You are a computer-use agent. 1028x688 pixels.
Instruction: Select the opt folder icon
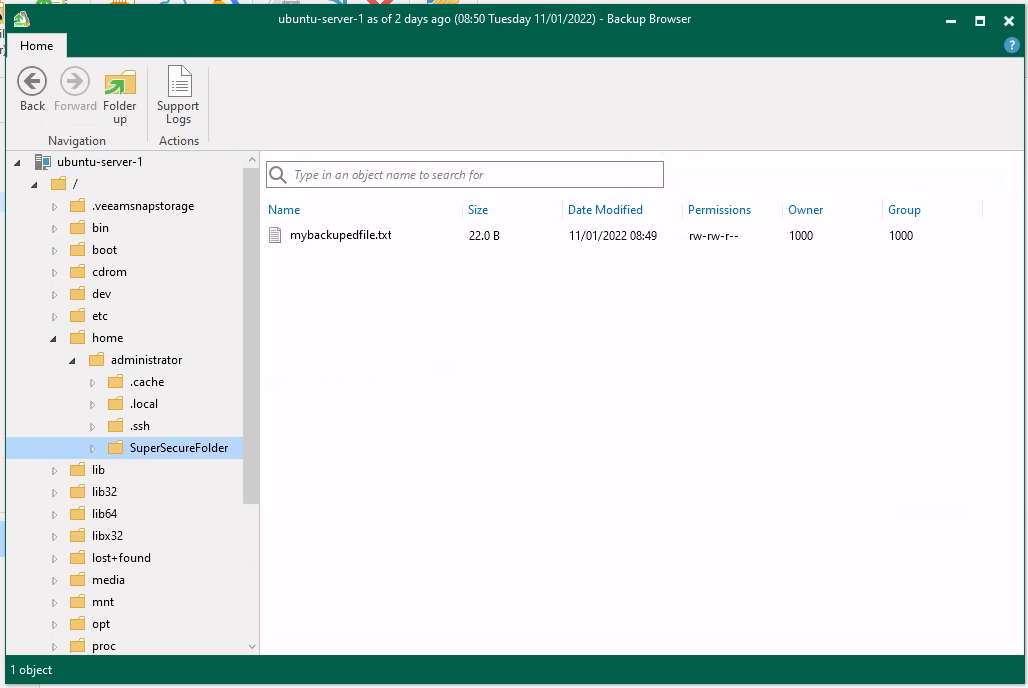(x=77, y=624)
